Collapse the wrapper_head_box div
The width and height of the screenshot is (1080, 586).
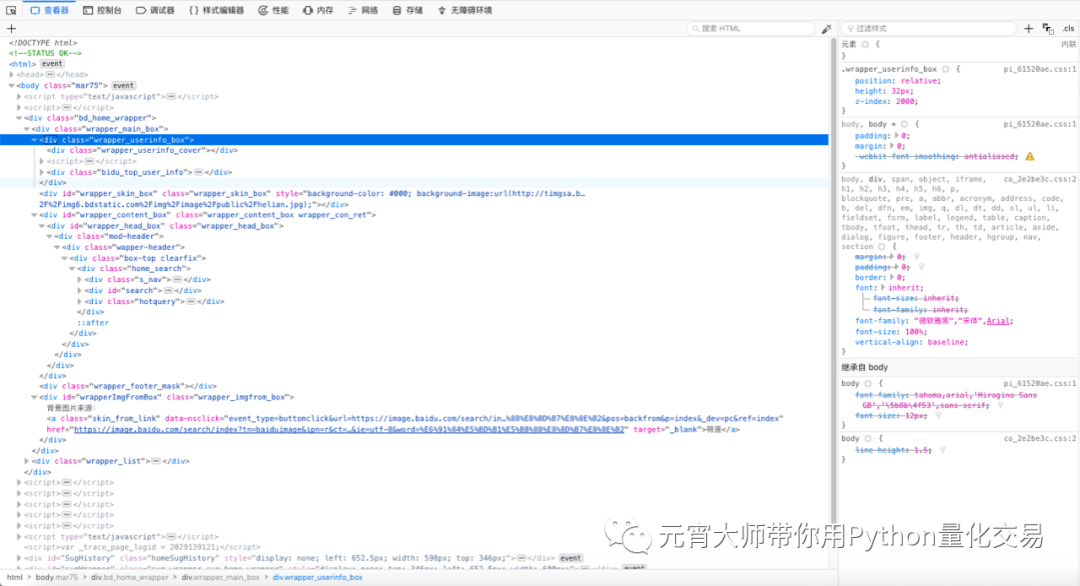pos(42,226)
